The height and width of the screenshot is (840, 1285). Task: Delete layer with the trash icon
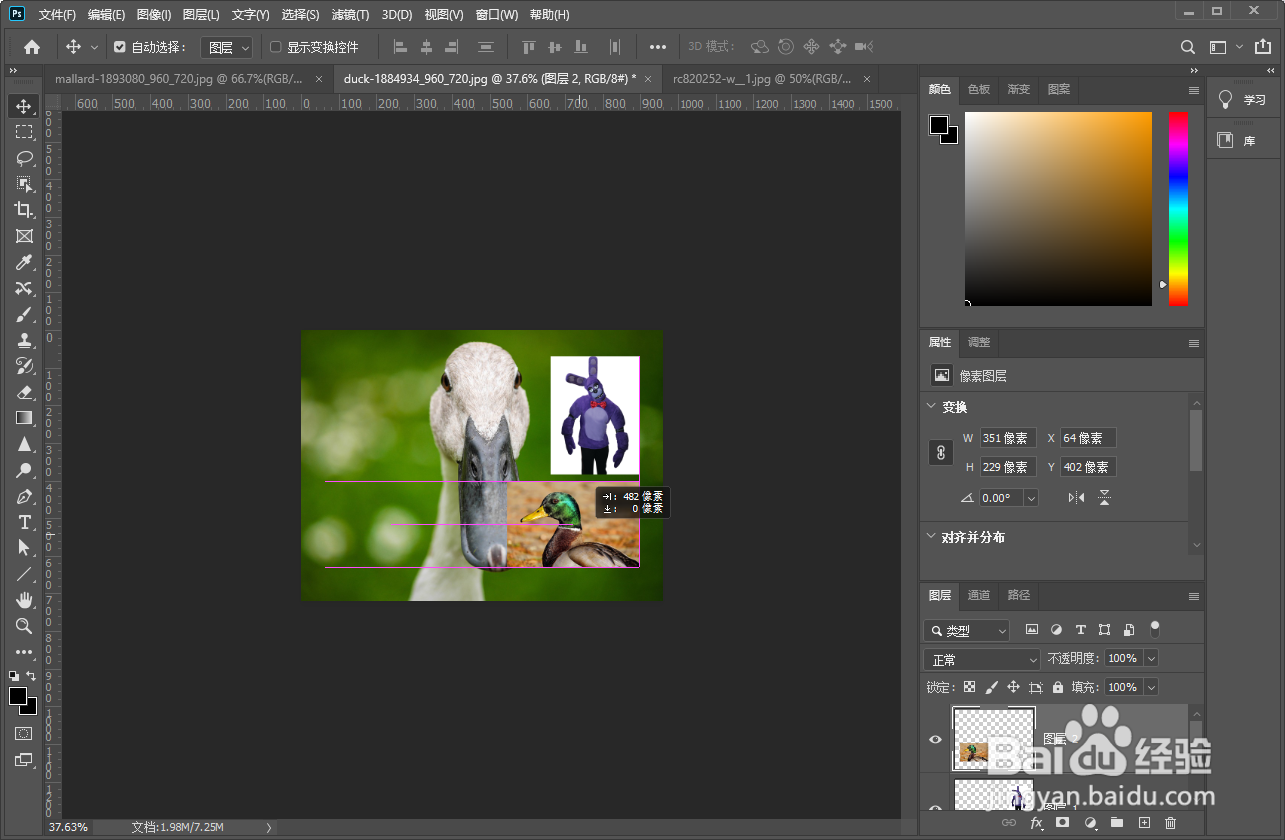tap(1171, 823)
